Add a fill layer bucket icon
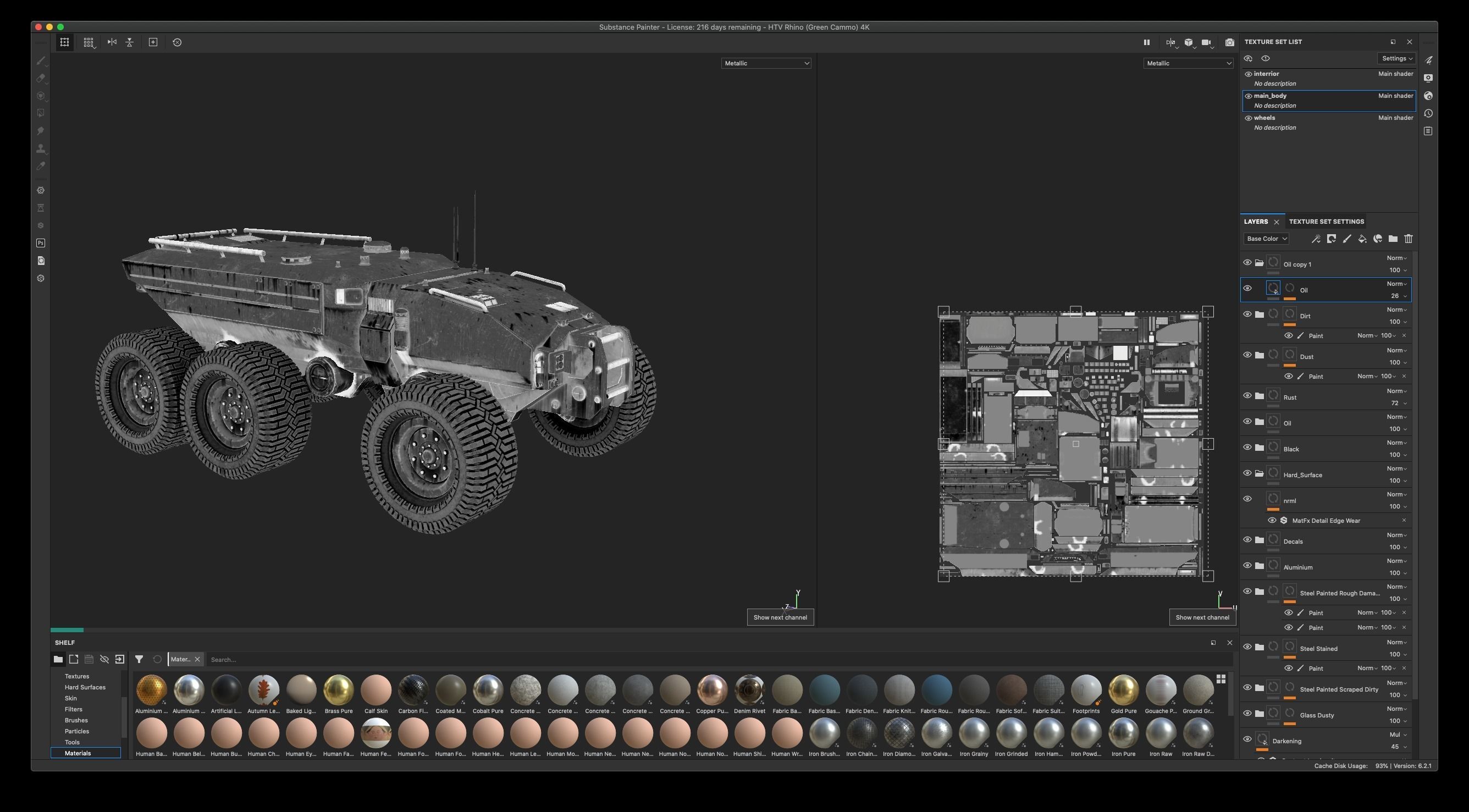 [x=1362, y=239]
